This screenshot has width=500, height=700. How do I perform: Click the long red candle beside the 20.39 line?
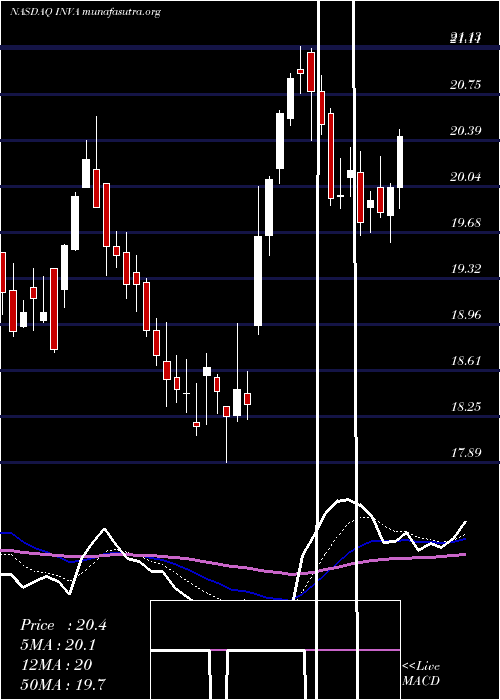point(331,156)
